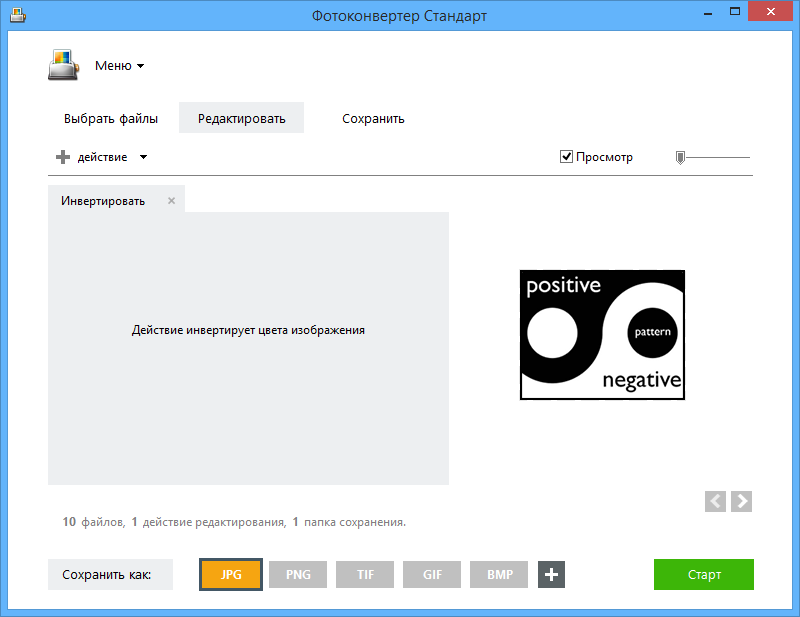Click the title bar application icon

[x=18, y=15]
